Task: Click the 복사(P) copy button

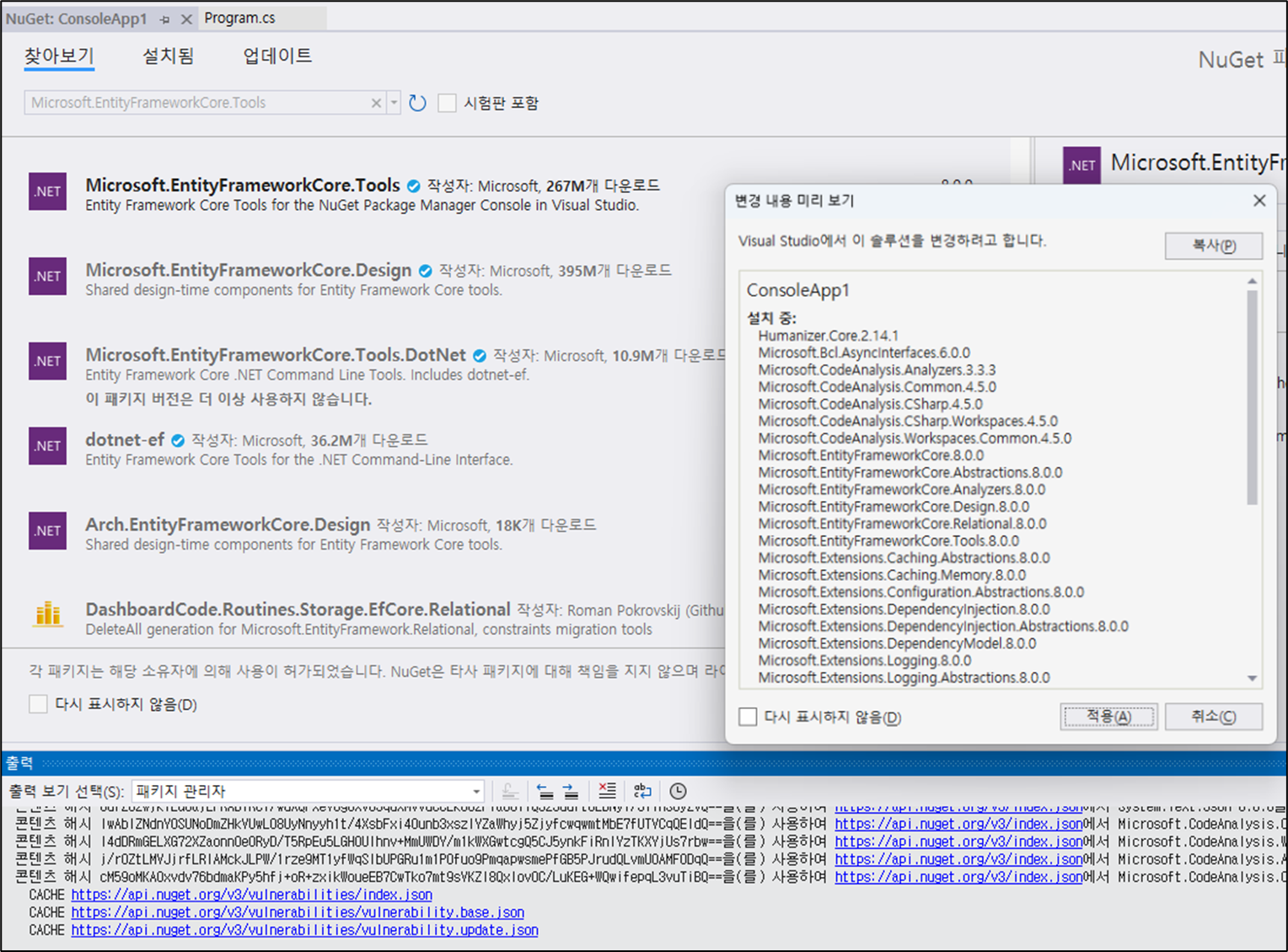Action: tap(1214, 245)
